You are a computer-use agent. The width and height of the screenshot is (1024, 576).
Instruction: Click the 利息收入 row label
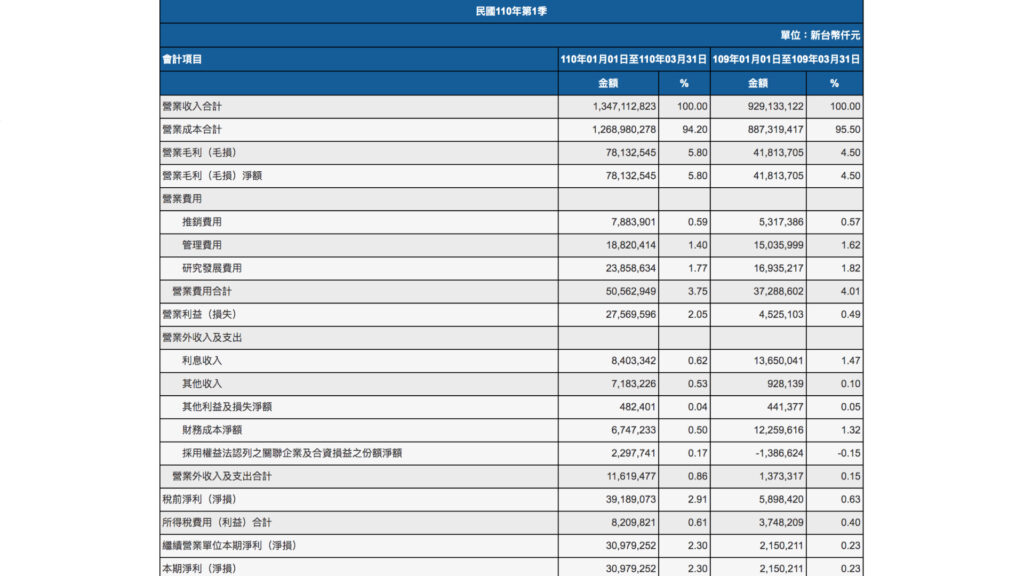(202, 360)
